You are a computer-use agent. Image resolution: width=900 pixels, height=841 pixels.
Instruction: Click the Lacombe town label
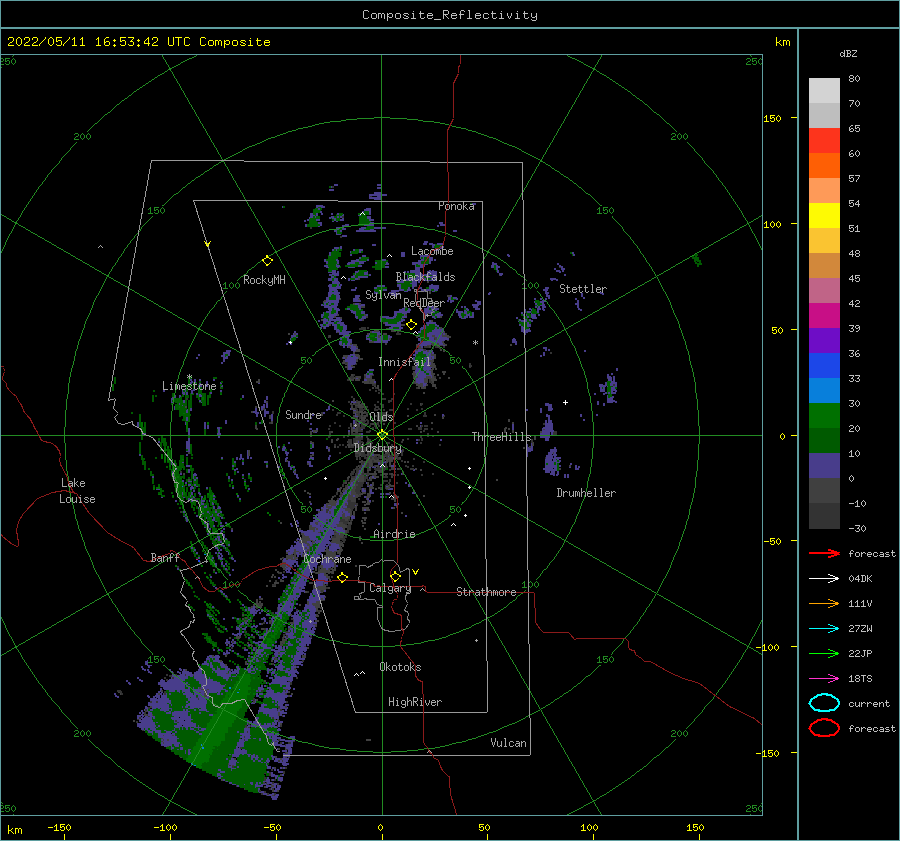click(432, 251)
